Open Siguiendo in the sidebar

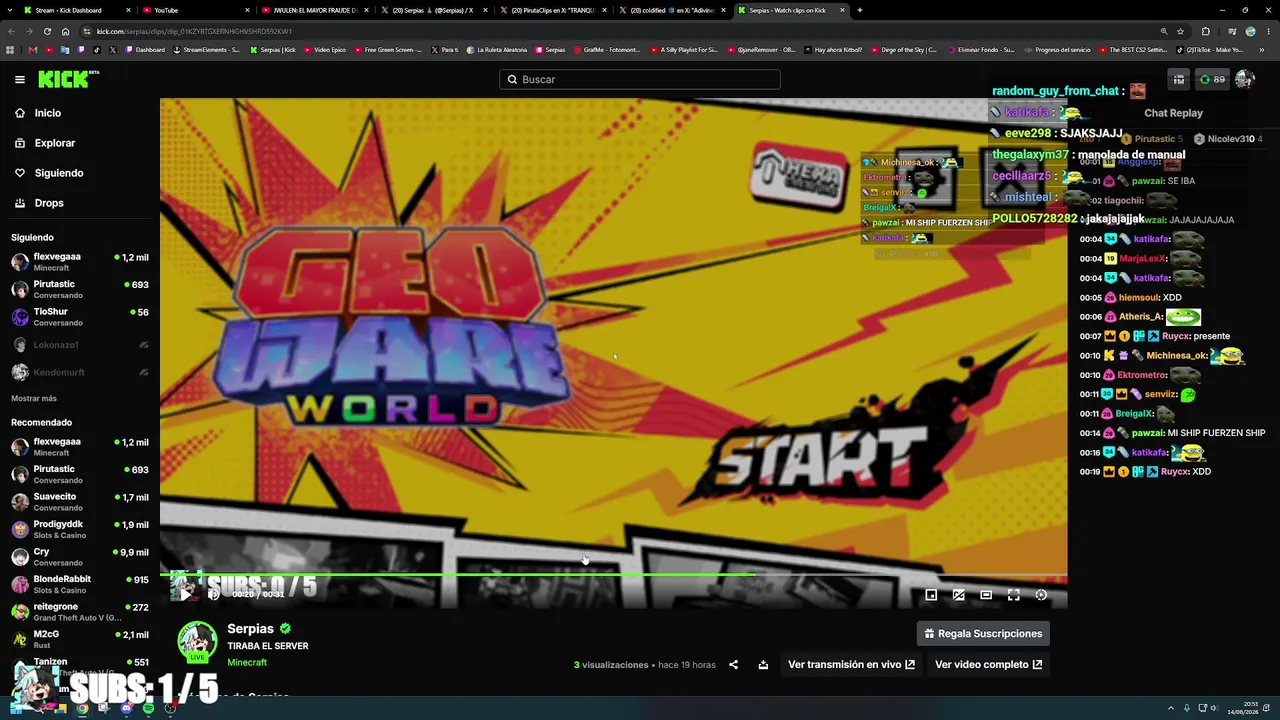tap(59, 173)
